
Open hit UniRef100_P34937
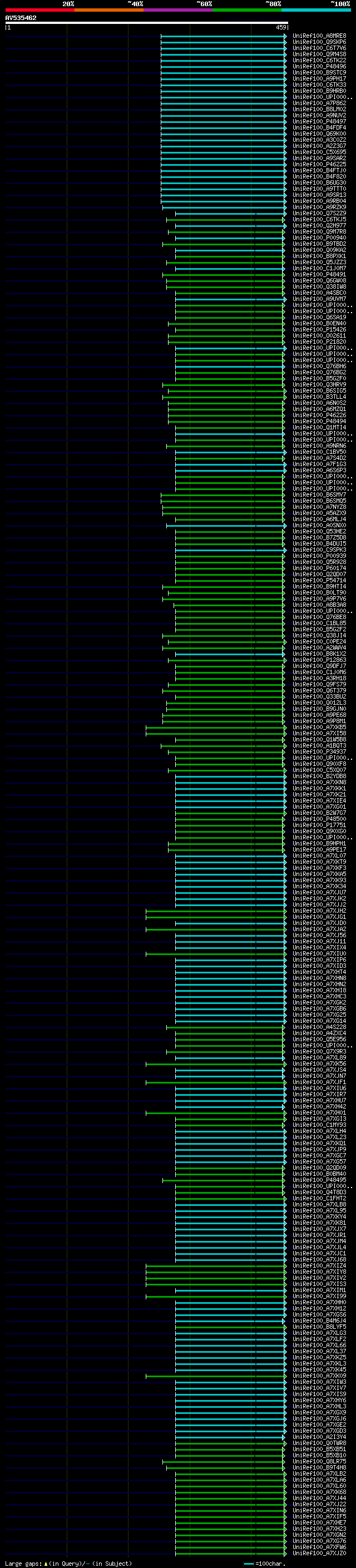pyautogui.click(x=319, y=752)
